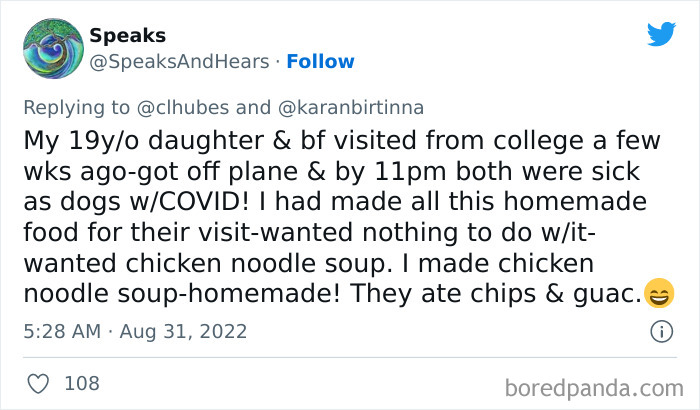Open the @SpeaksAndHears handle link

coord(179,62)
